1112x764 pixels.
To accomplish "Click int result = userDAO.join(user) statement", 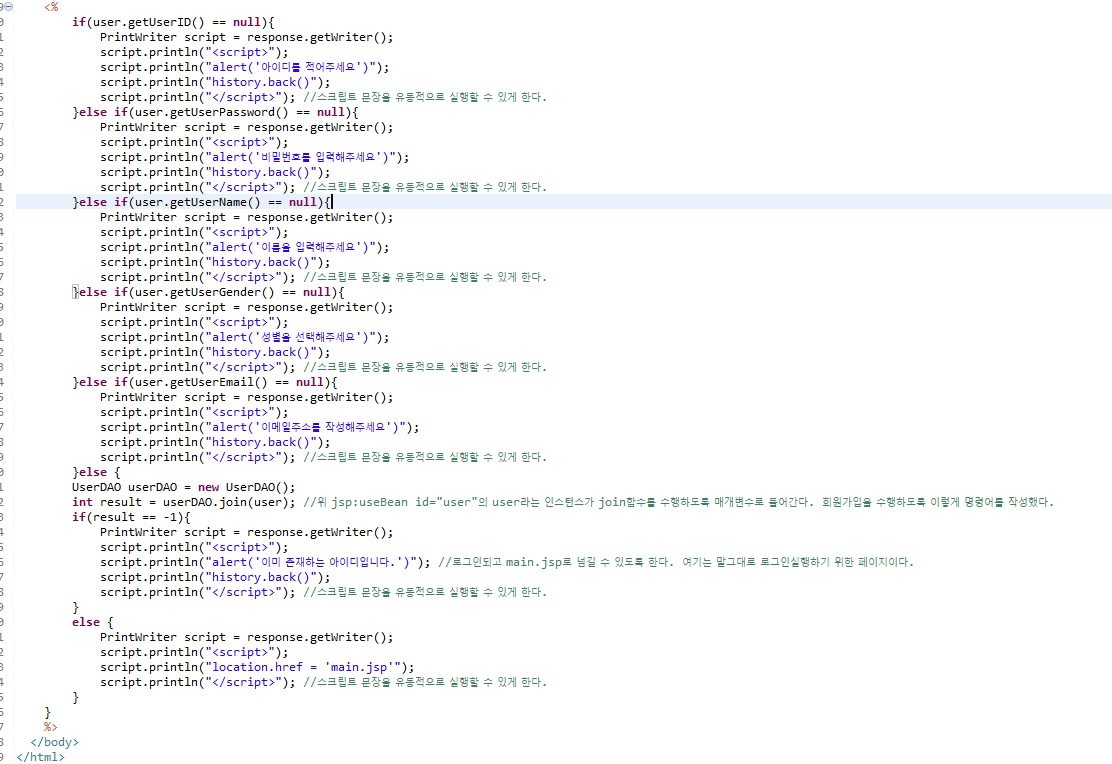I will coord(184,502).
